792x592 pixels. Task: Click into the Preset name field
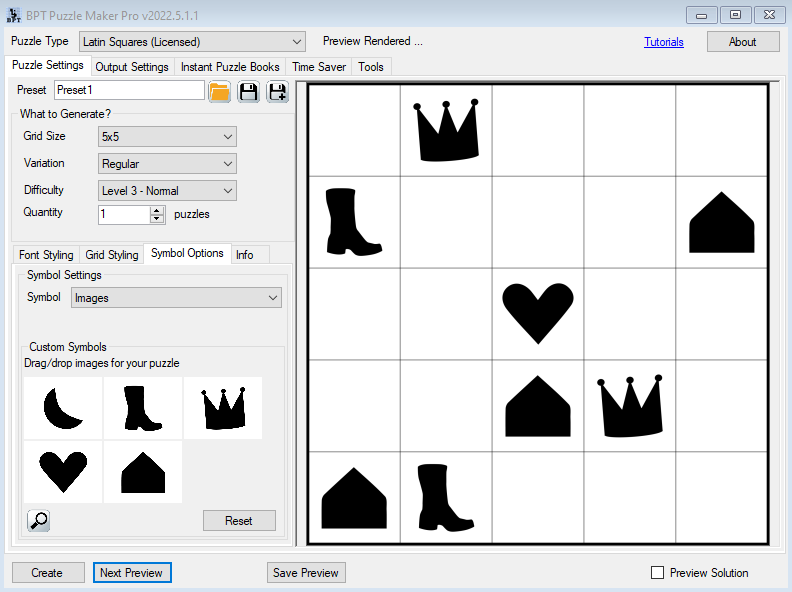[129, 90]
